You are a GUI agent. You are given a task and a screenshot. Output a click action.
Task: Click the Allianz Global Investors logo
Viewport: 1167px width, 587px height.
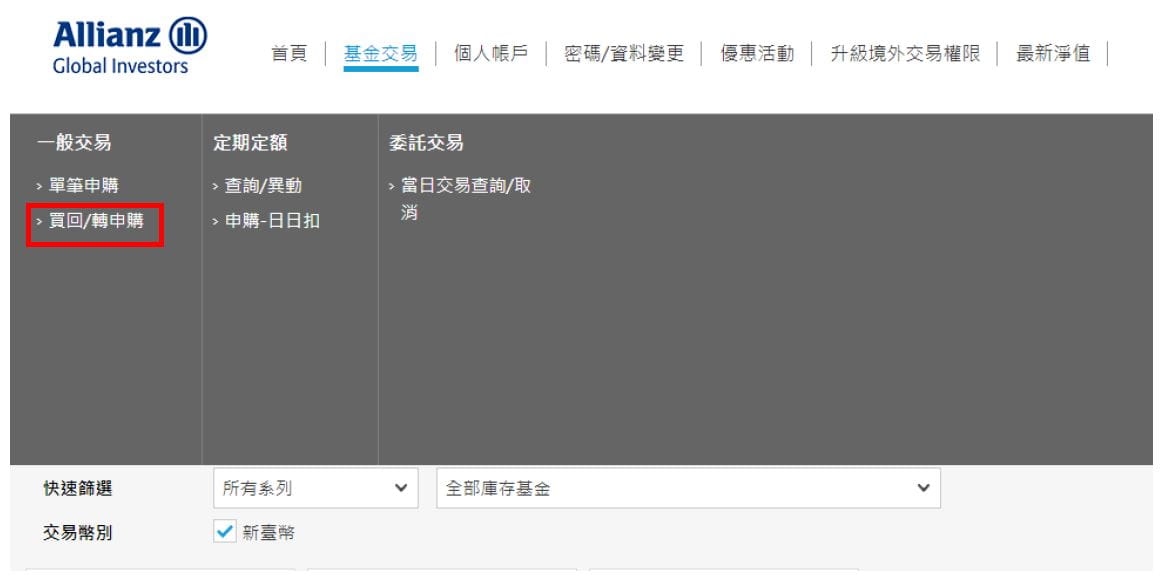coord(130,46)
